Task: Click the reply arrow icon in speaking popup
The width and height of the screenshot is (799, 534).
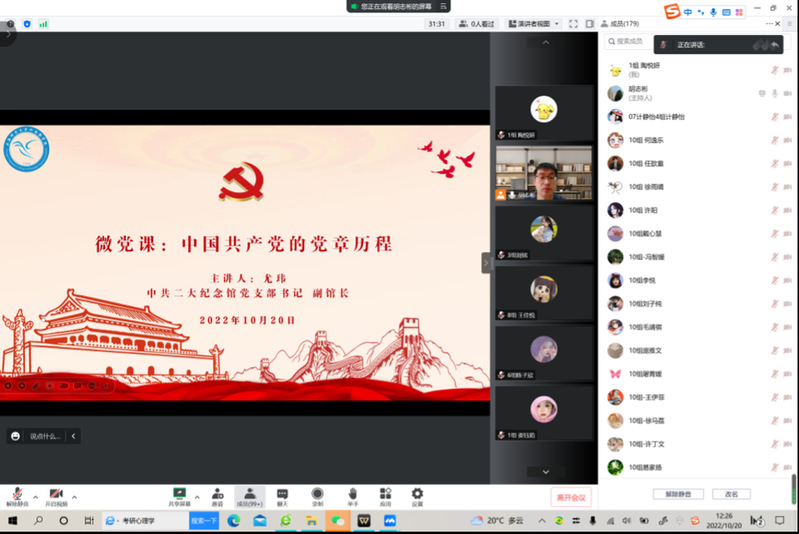Action: [x=775, y=45]
